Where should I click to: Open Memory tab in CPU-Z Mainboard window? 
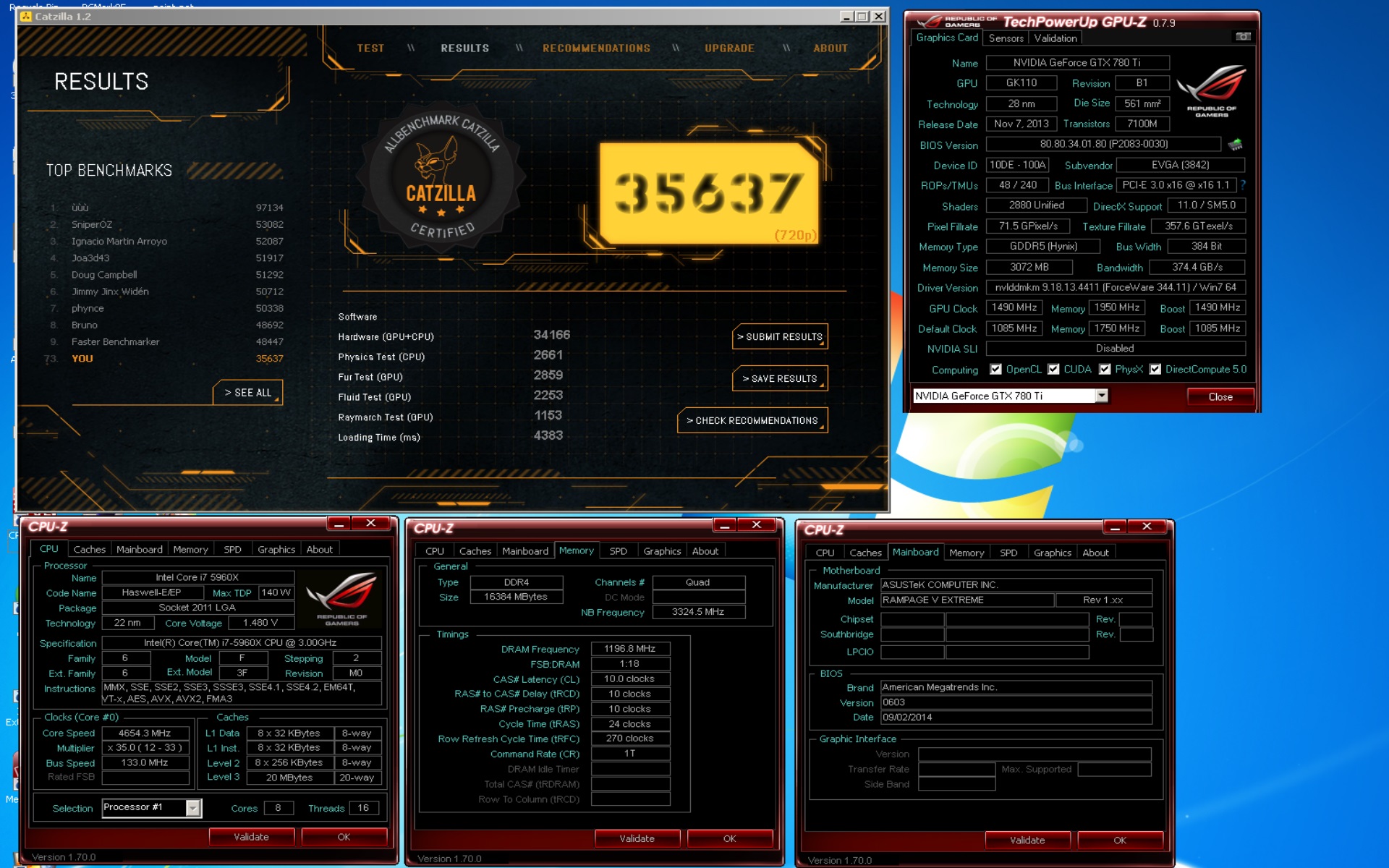click(x=967, y=553)
